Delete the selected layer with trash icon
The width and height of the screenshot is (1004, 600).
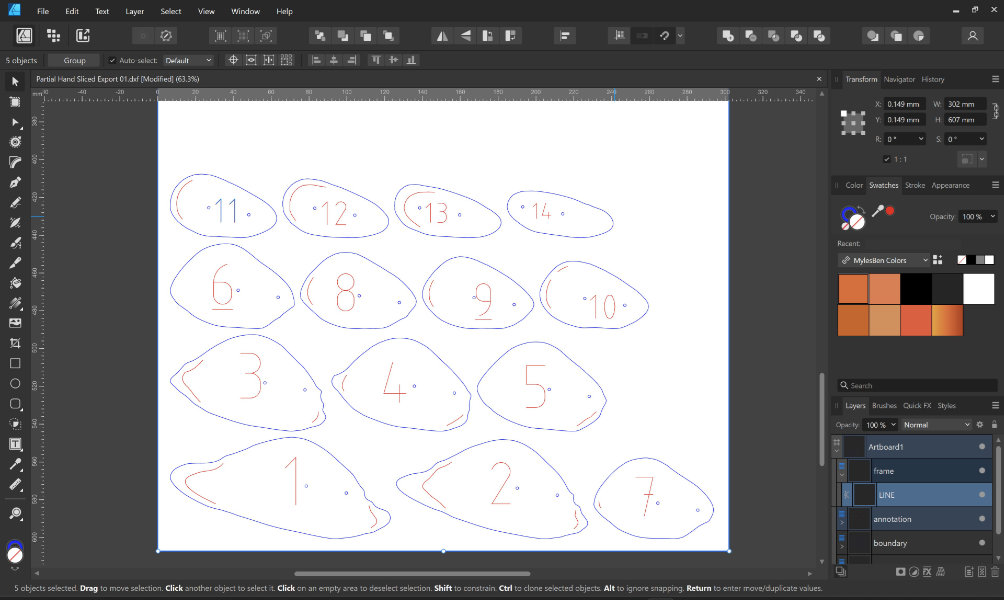point(994,571)
